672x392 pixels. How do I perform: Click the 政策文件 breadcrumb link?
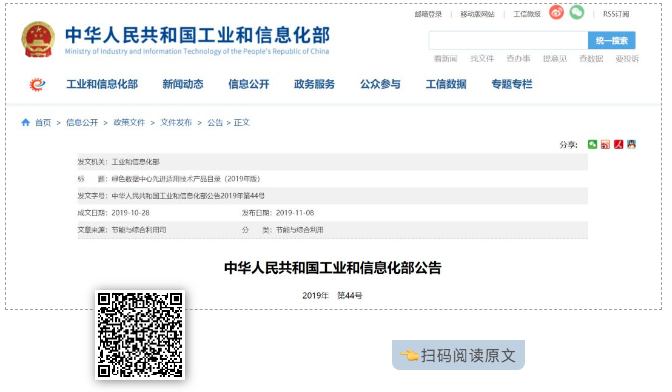(x=129, y=123)
